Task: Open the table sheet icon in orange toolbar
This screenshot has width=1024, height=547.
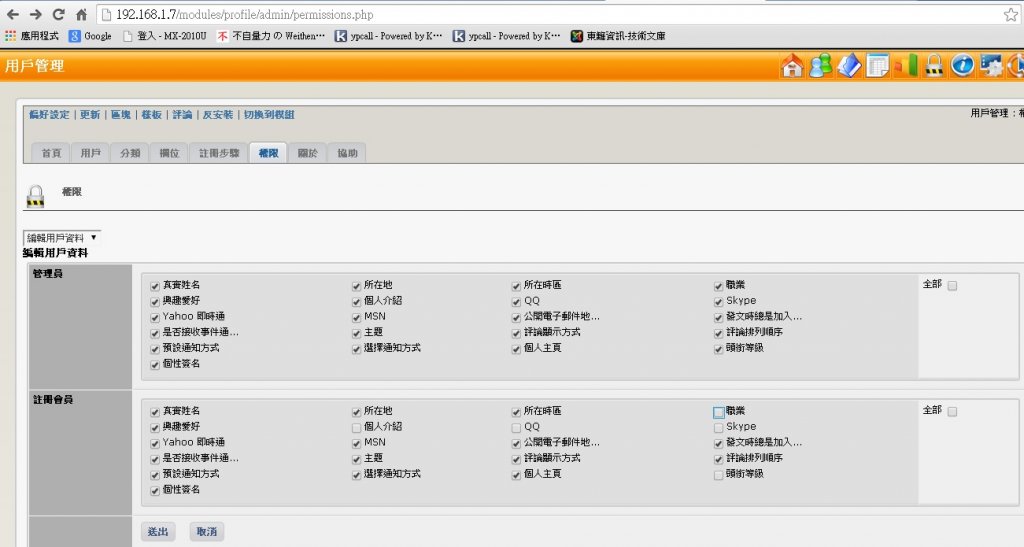Action: tap(877, 66)
